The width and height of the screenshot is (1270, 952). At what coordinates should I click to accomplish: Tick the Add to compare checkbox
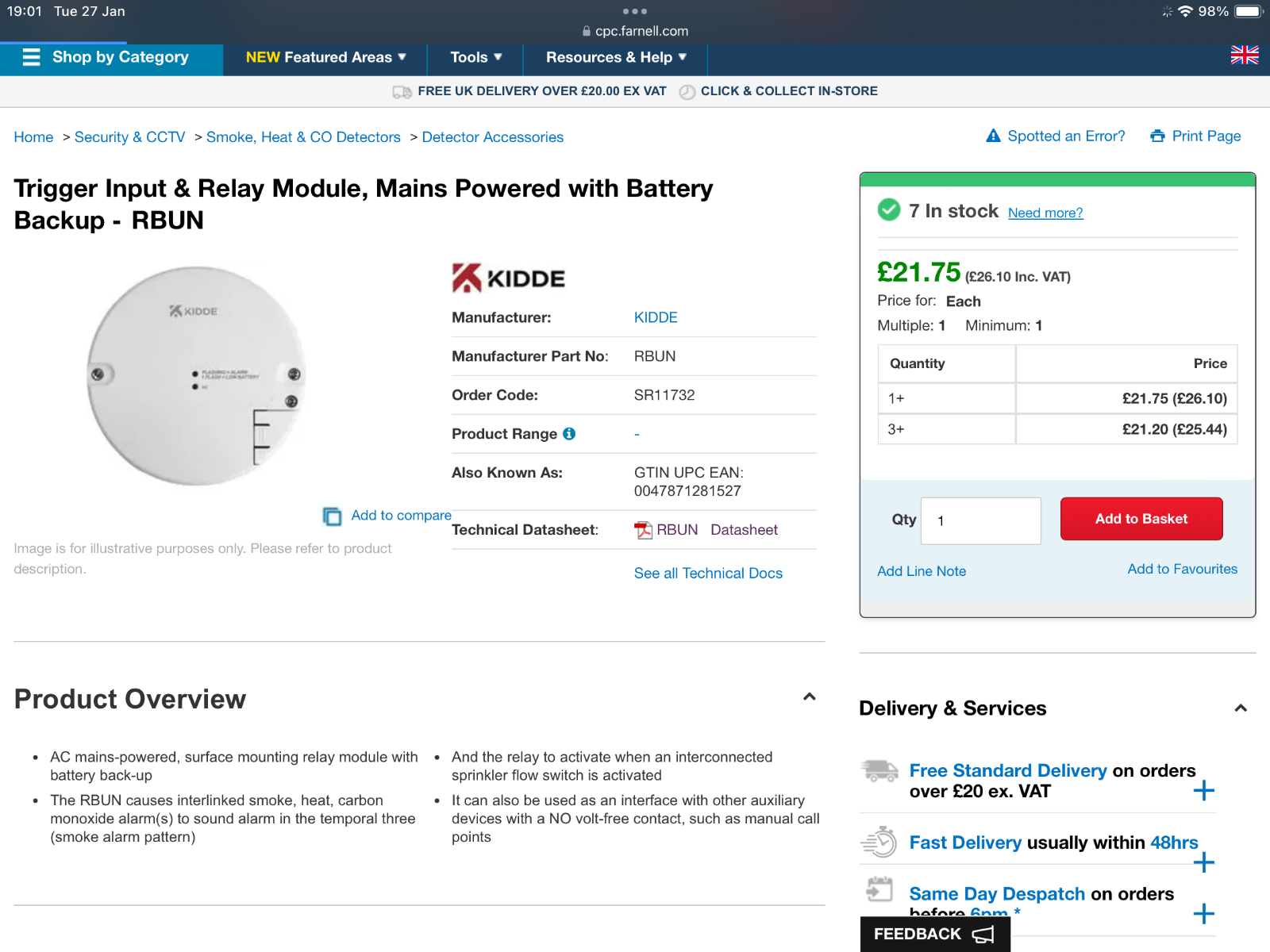pos(332,516)
